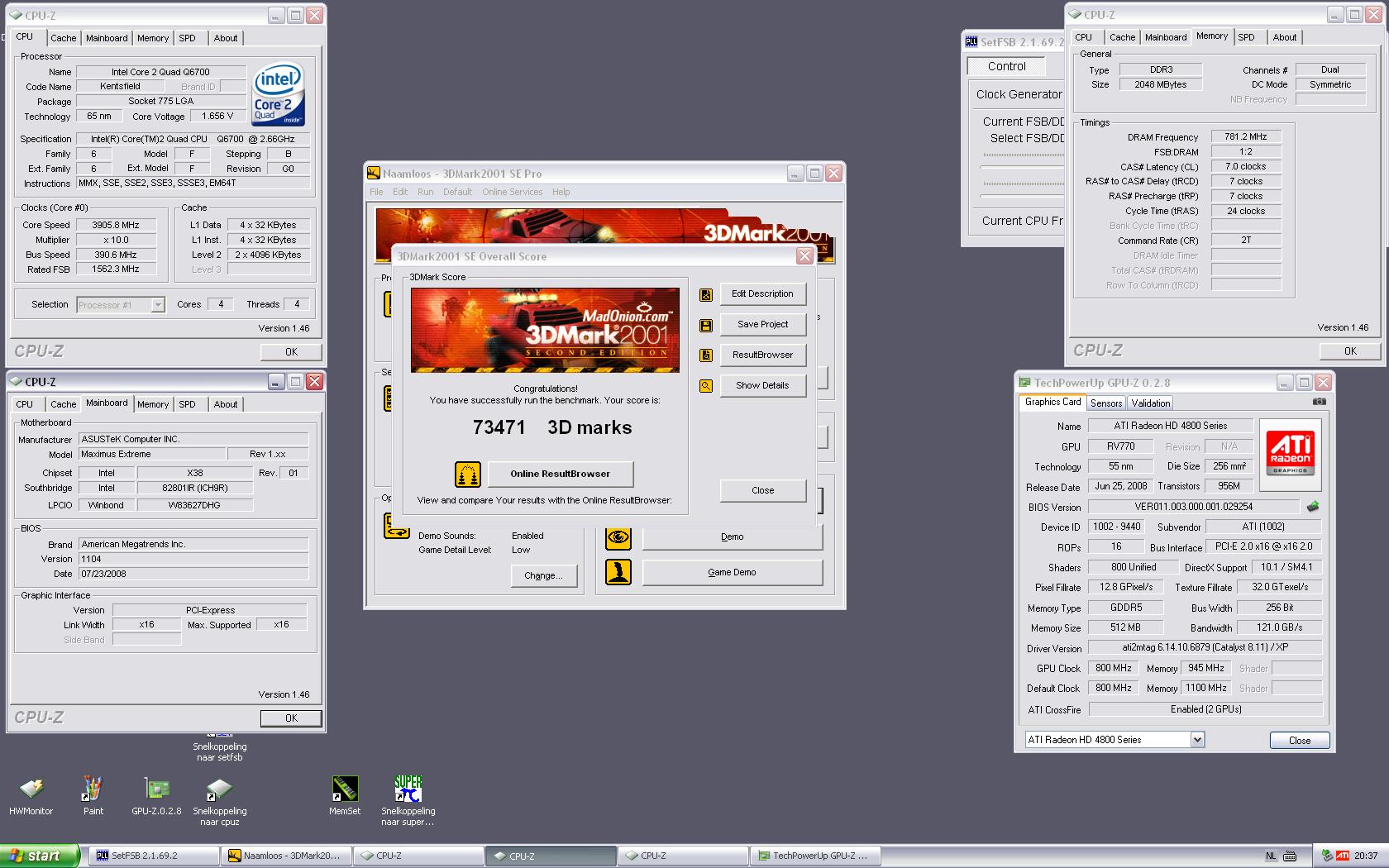This screenshot has height=868, width=1389.
Task: Click the Intel Core 2 Quad logo
Action: pyautogui.click(x=279, y=94)
